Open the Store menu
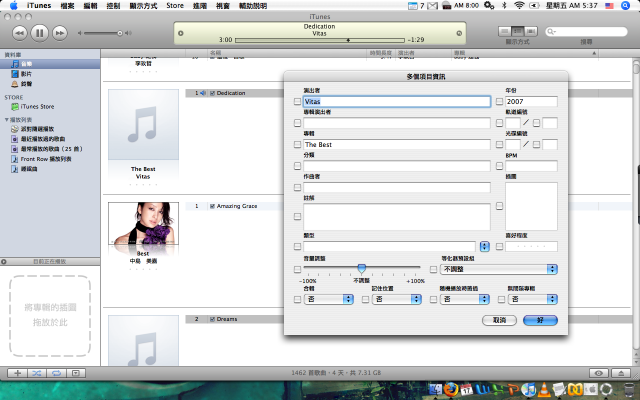 pyautogui.click(x=175, y=6)
